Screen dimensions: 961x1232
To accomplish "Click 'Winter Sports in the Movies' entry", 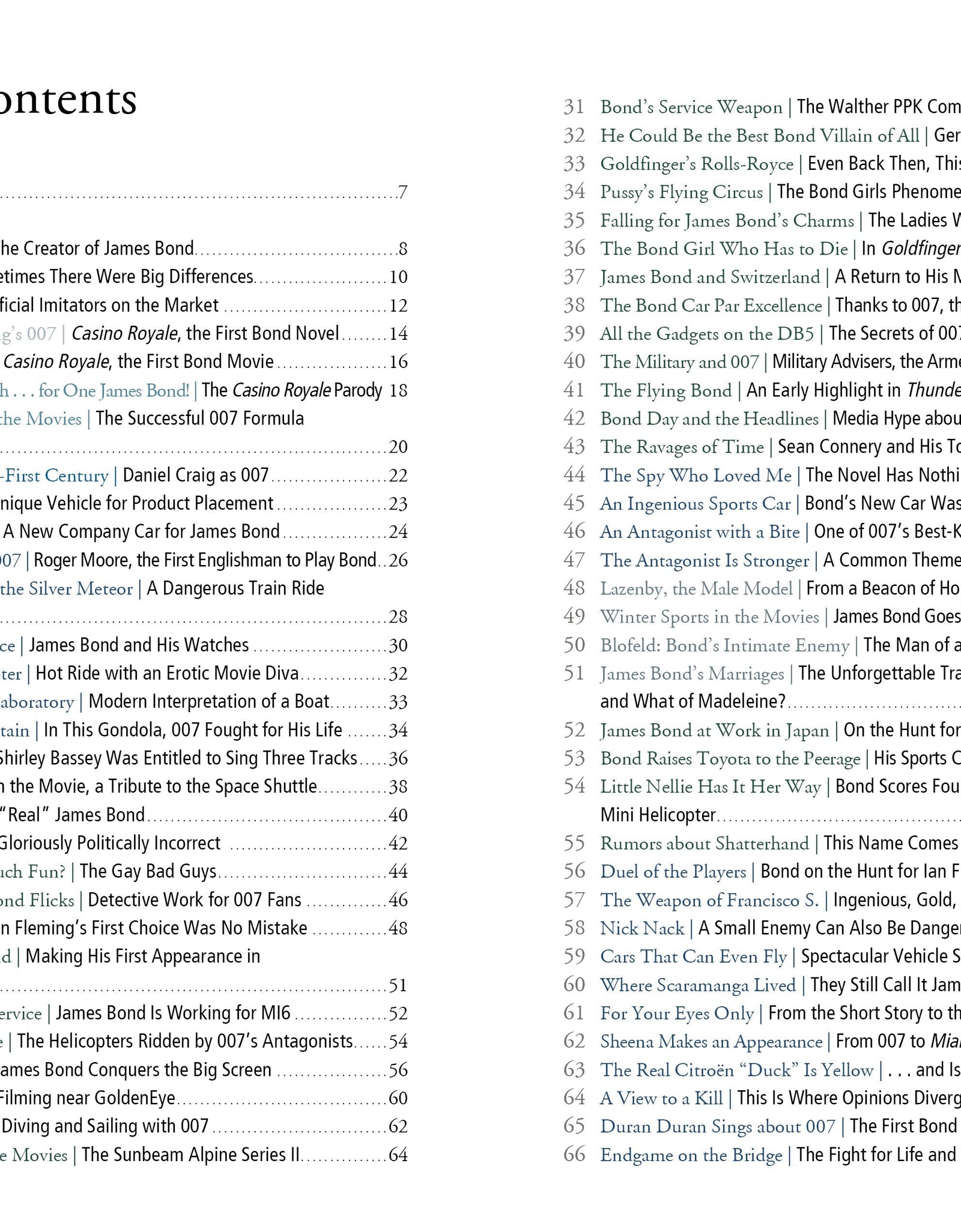I will 709,617.
